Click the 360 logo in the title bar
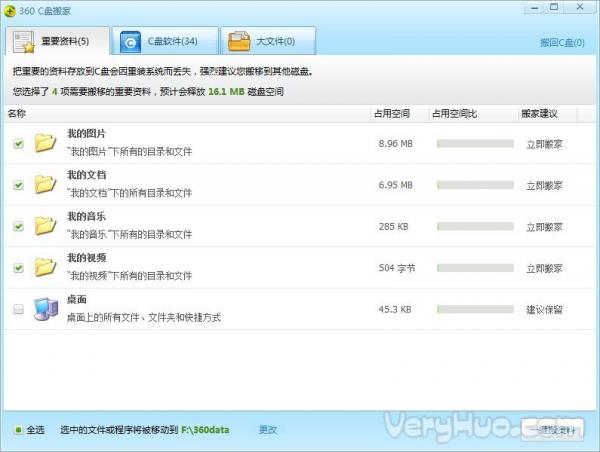The height and width of the screenshot is (452, 600). [12, 8]
